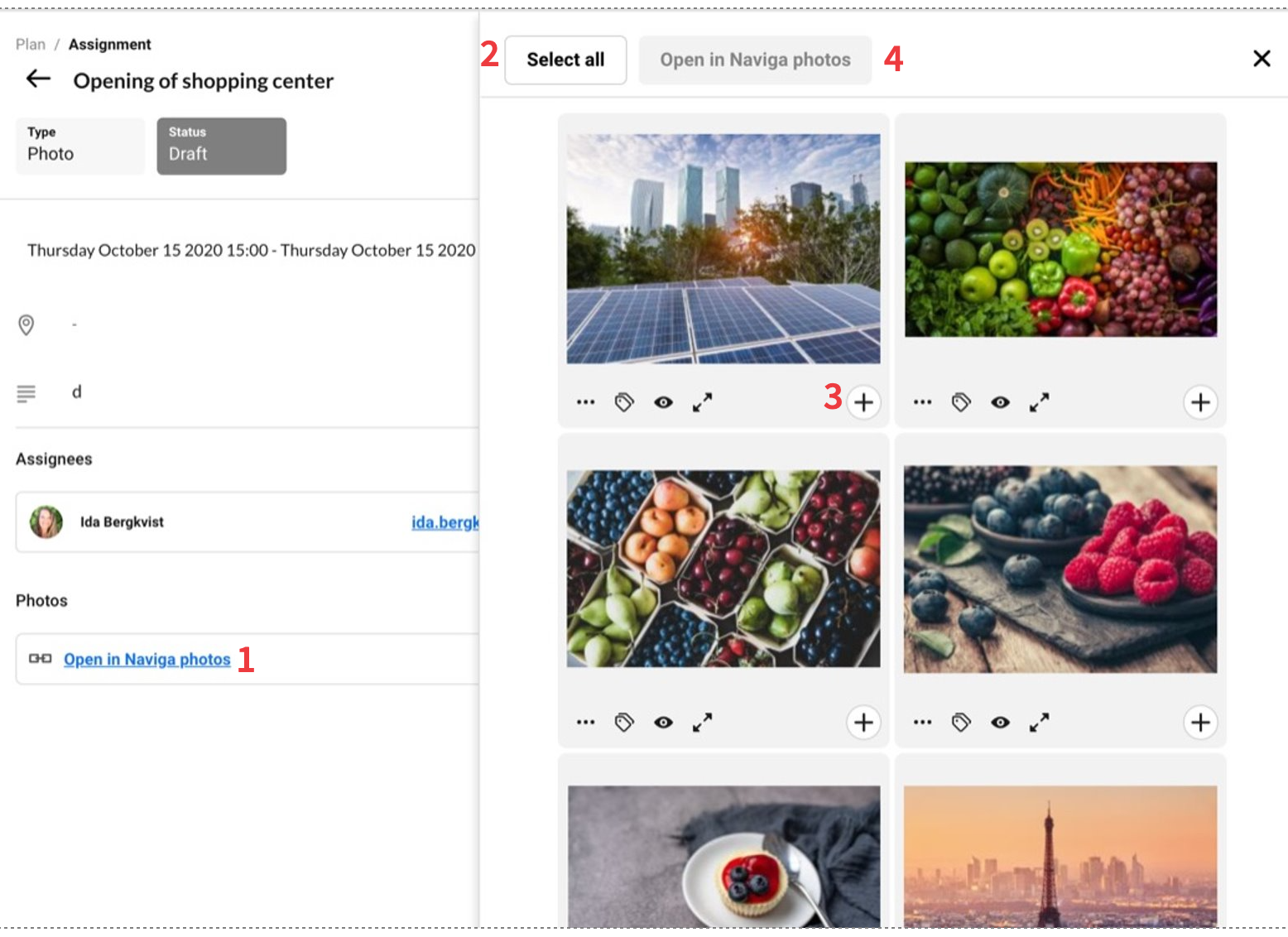Open the Status Draft dropdown
The height and width of the screenshot is (937, 1288).
[221, 146]
